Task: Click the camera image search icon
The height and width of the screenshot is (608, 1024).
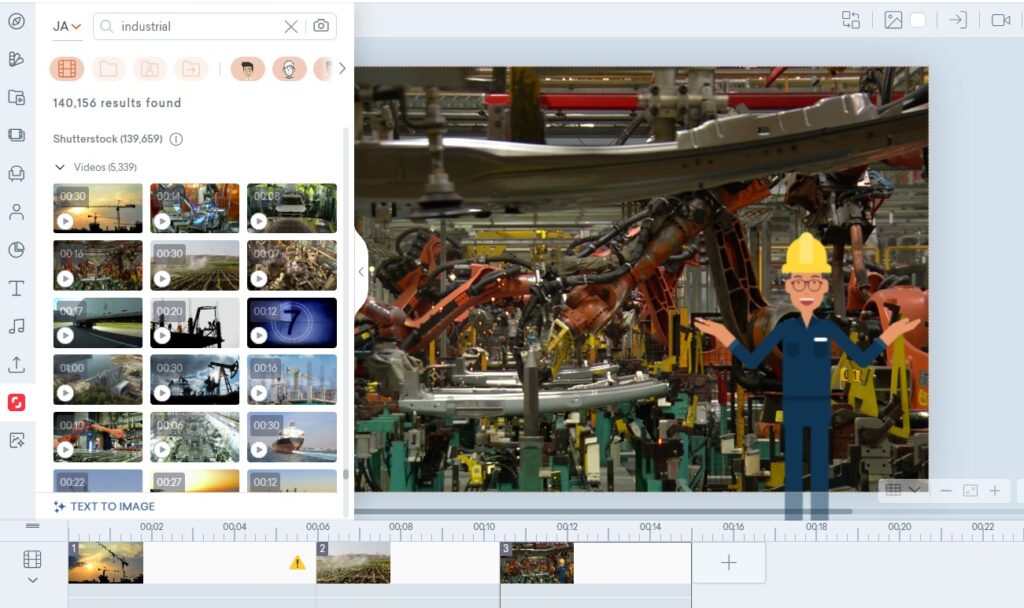Action: point(321,26)
